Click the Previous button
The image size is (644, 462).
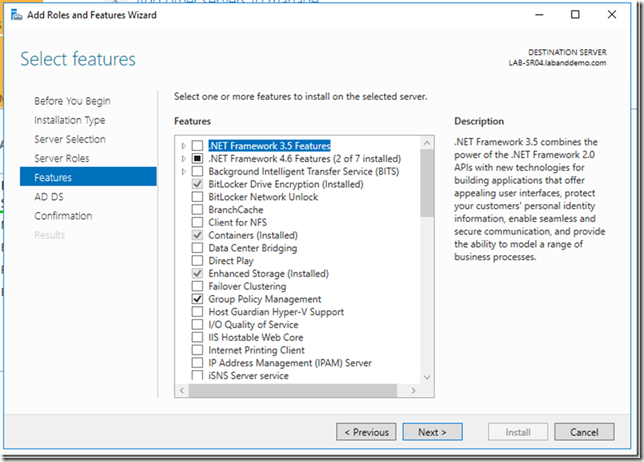pyautogui.click(x=366, y=432)
